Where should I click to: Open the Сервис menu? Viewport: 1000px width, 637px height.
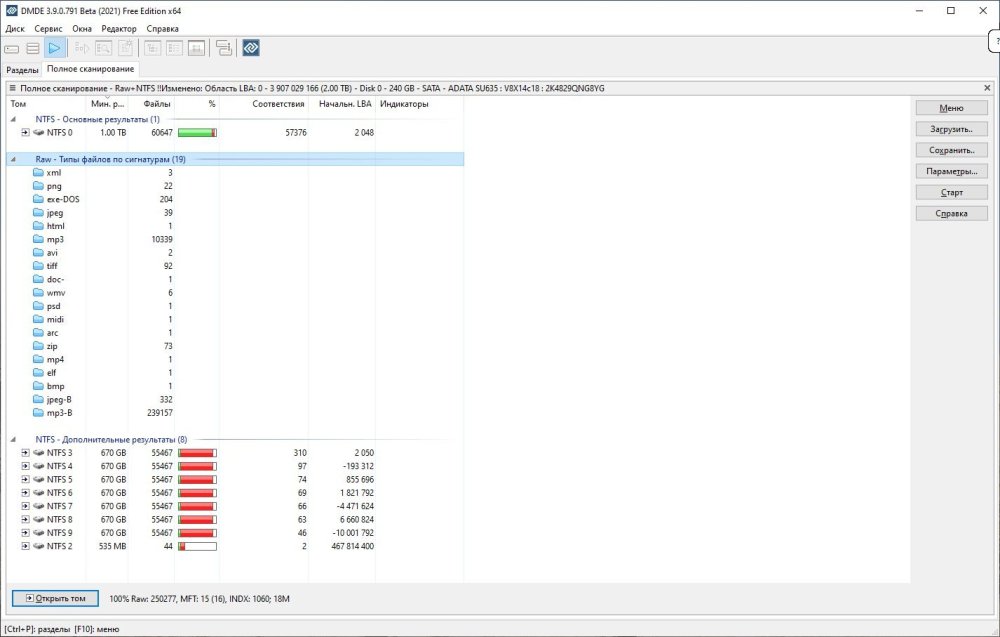48,29
